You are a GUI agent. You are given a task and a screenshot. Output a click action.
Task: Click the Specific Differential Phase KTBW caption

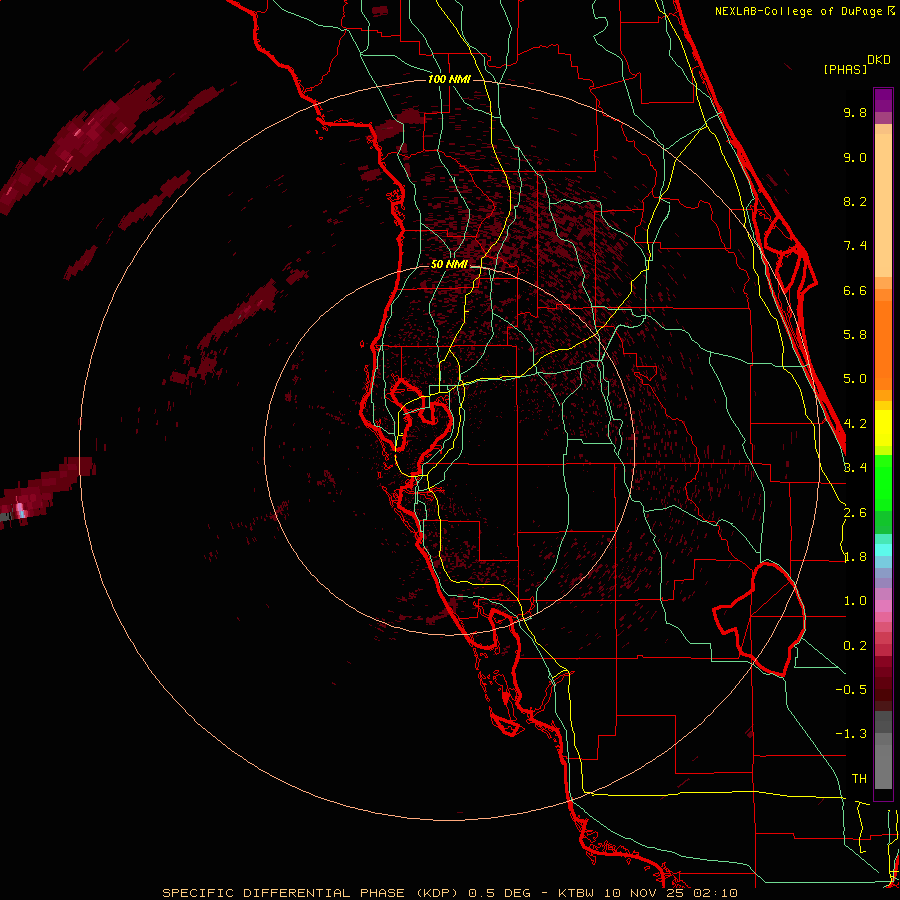coord(449,893)
